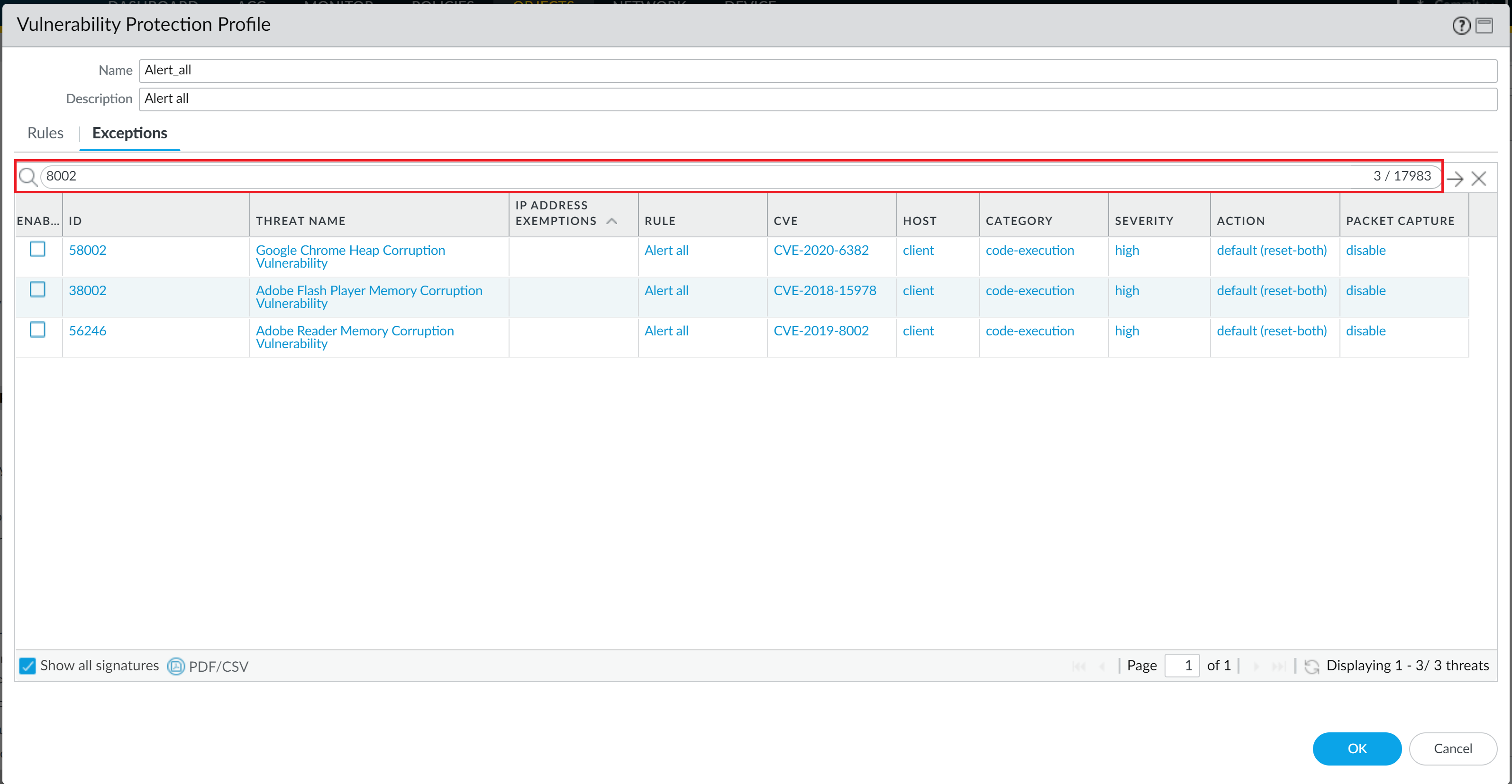Open packet capture disable for 56246
1512x784 pixels.
click(1365, 331)
